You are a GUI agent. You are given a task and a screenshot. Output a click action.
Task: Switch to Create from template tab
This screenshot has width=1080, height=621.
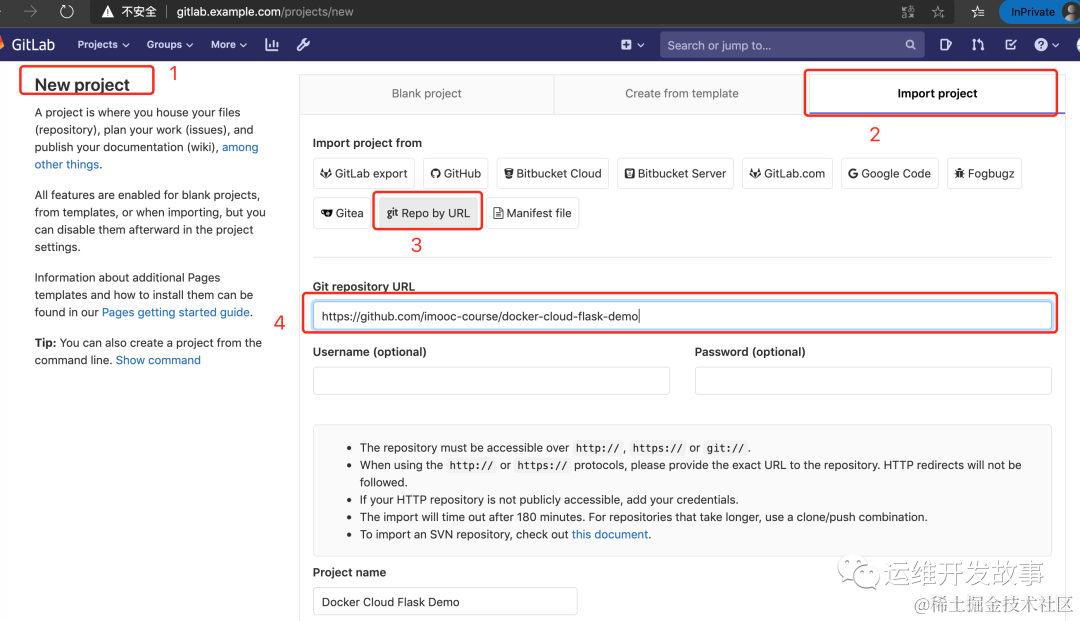pos(681,94)
